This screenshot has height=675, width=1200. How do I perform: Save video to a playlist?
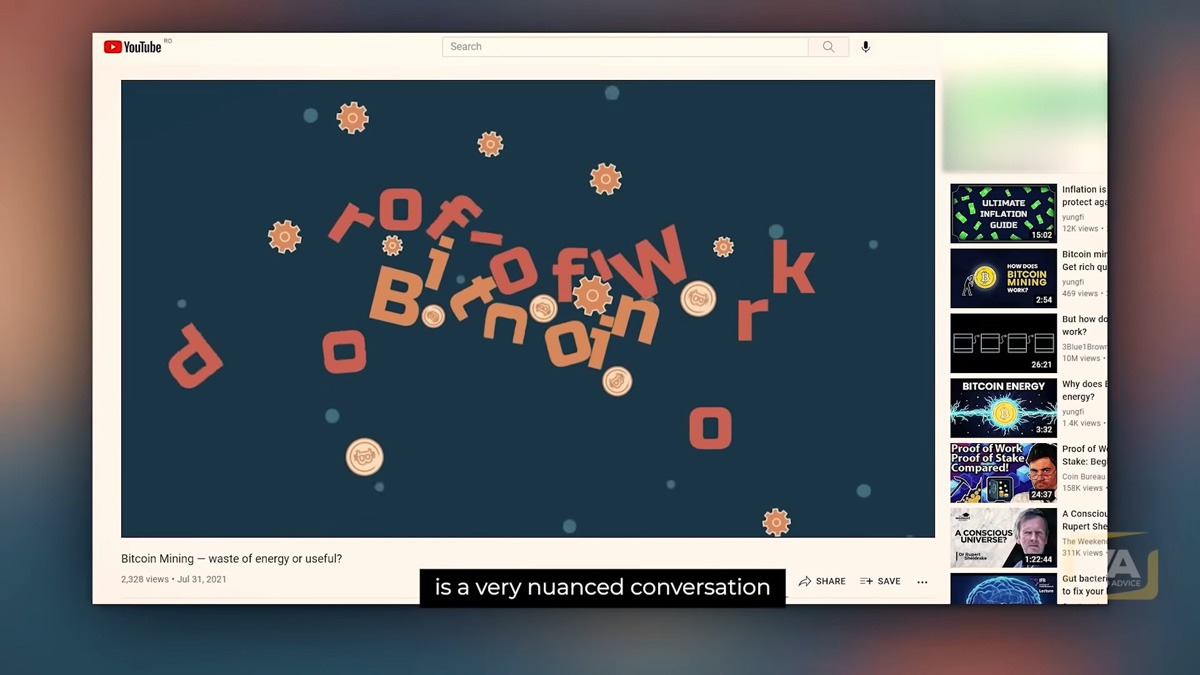(880, 581)
